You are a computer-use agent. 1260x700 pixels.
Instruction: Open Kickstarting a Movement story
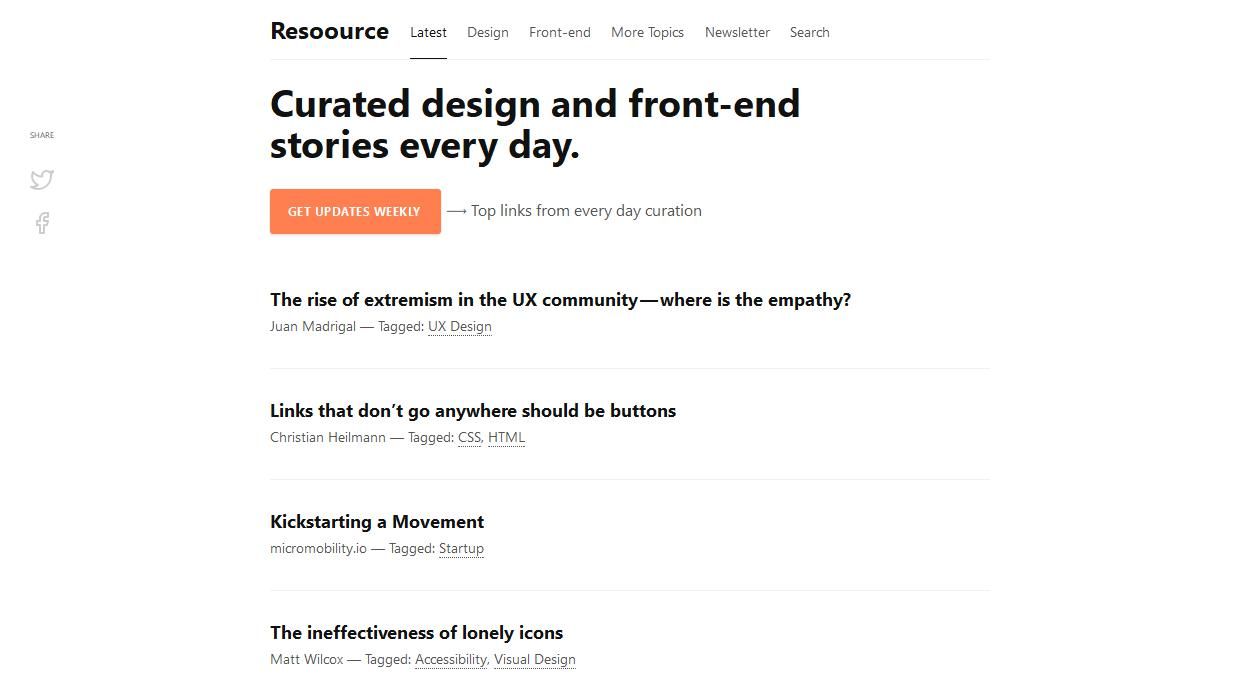click(x=377, y=522)
